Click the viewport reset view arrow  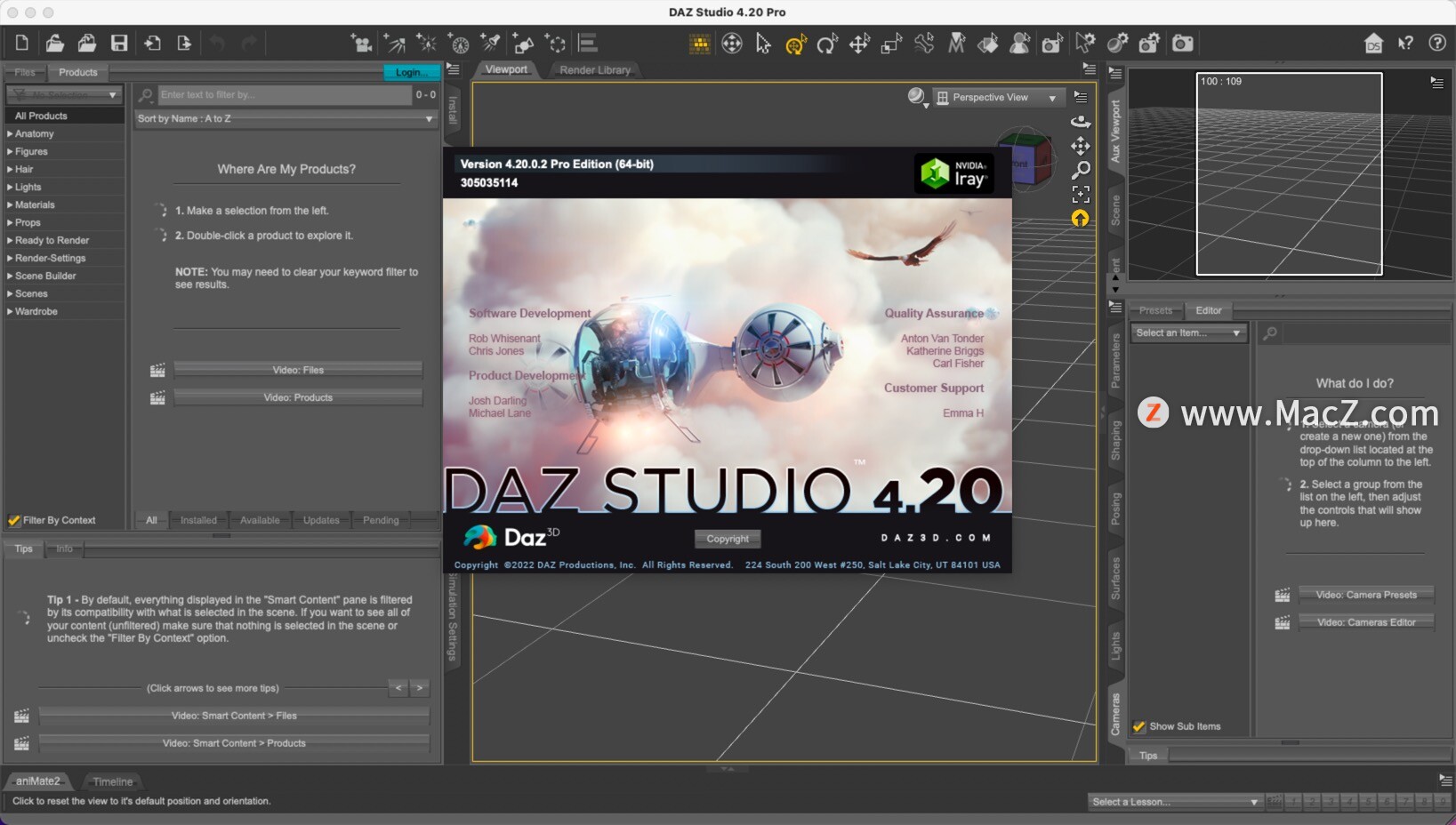(1080, 218)
